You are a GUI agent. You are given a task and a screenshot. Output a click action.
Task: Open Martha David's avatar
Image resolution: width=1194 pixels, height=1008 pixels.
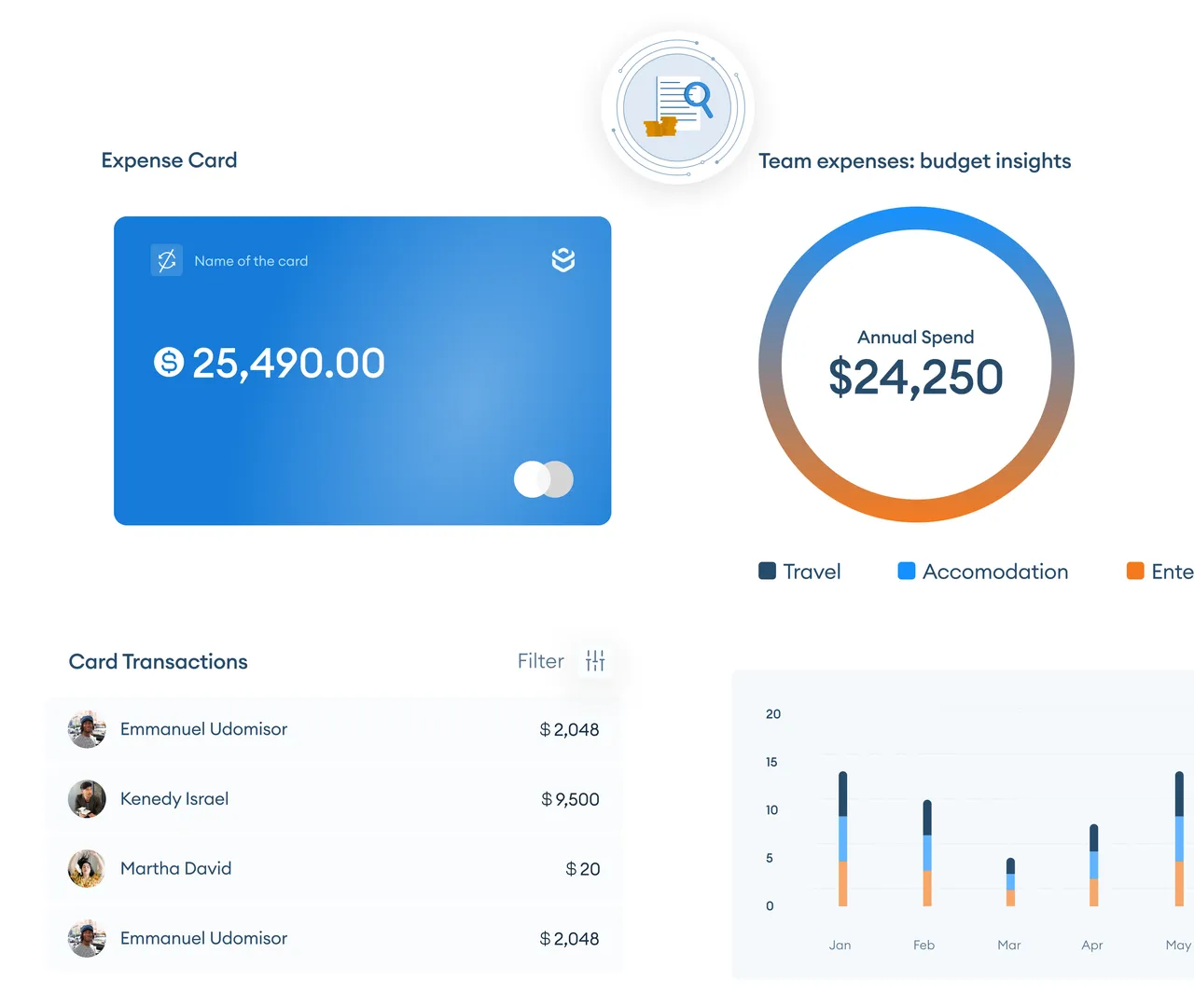pos(87,869)
